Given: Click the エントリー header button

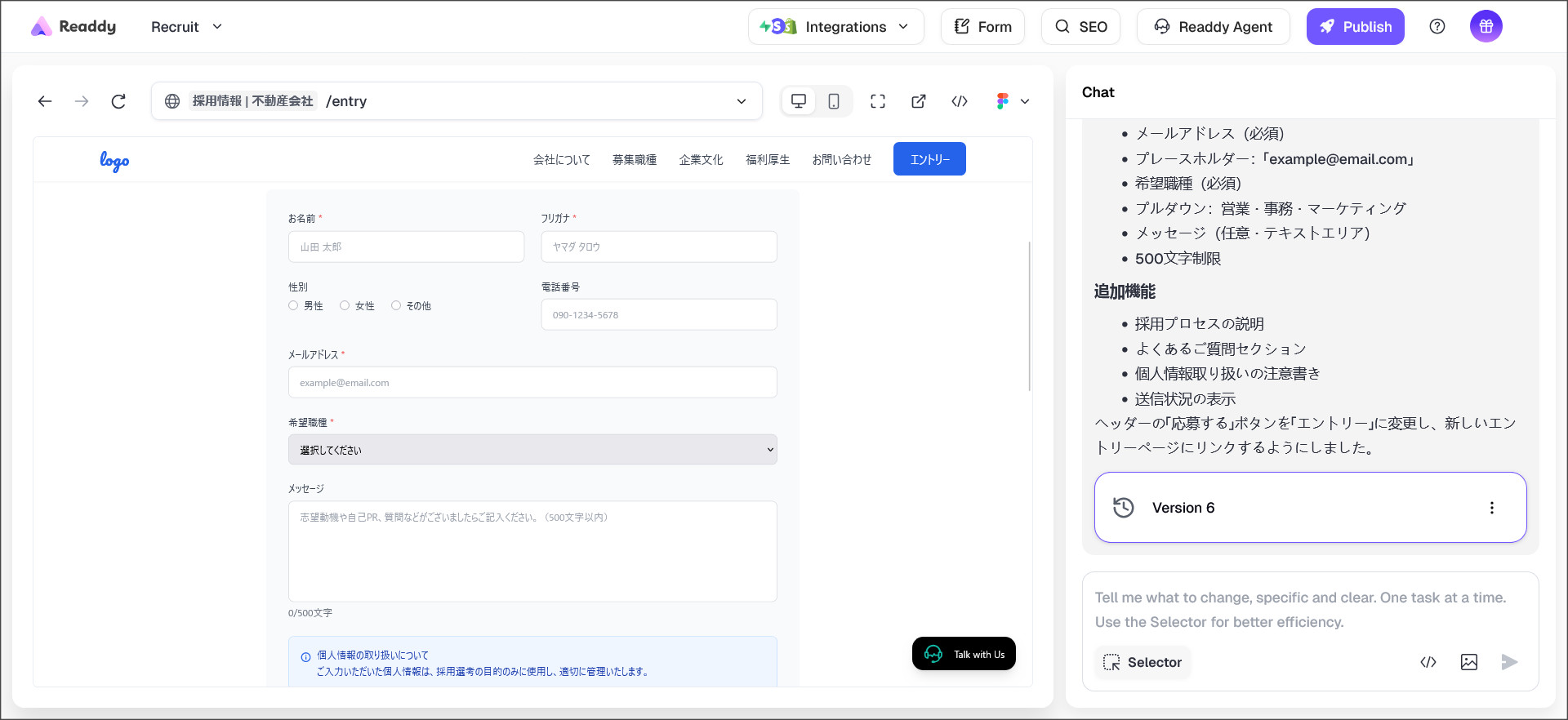Looking at the screenshot, I should click(x=929, y=159).
